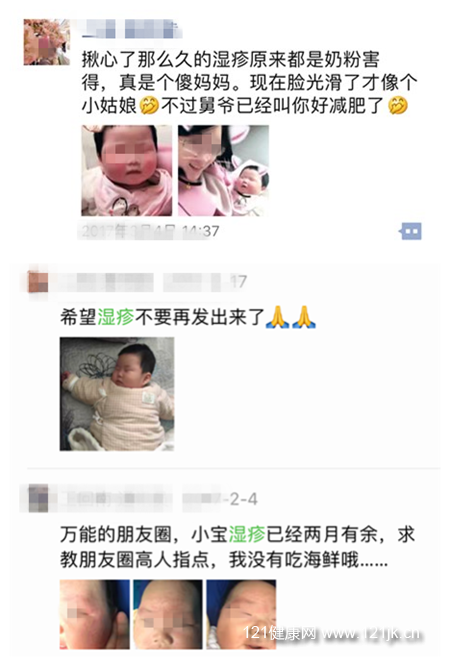Tap the second poster's small avatar
Viewport: 450px width, 666px height.
coord(38,282)
